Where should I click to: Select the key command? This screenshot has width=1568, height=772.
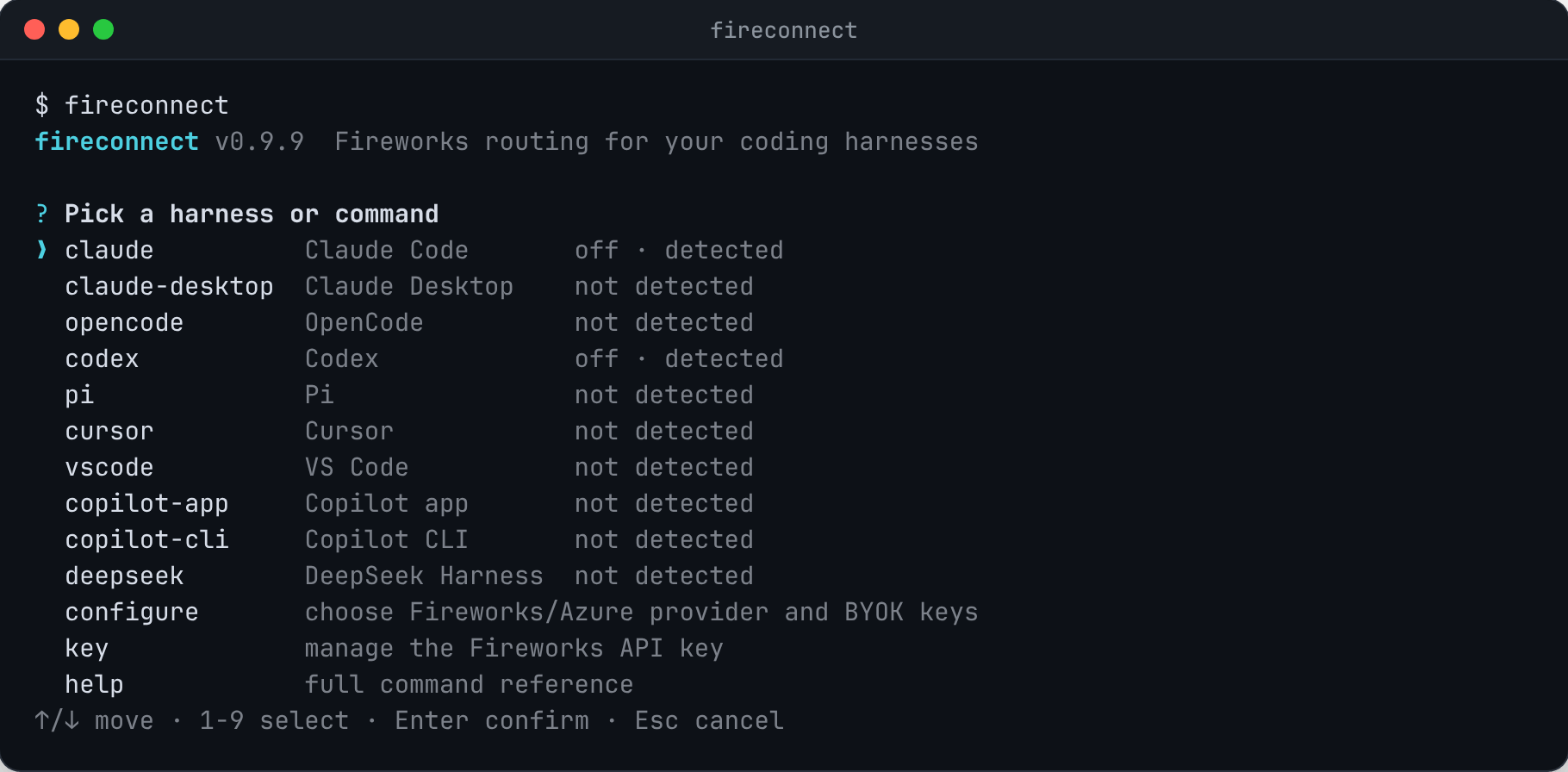coord(87,648)
